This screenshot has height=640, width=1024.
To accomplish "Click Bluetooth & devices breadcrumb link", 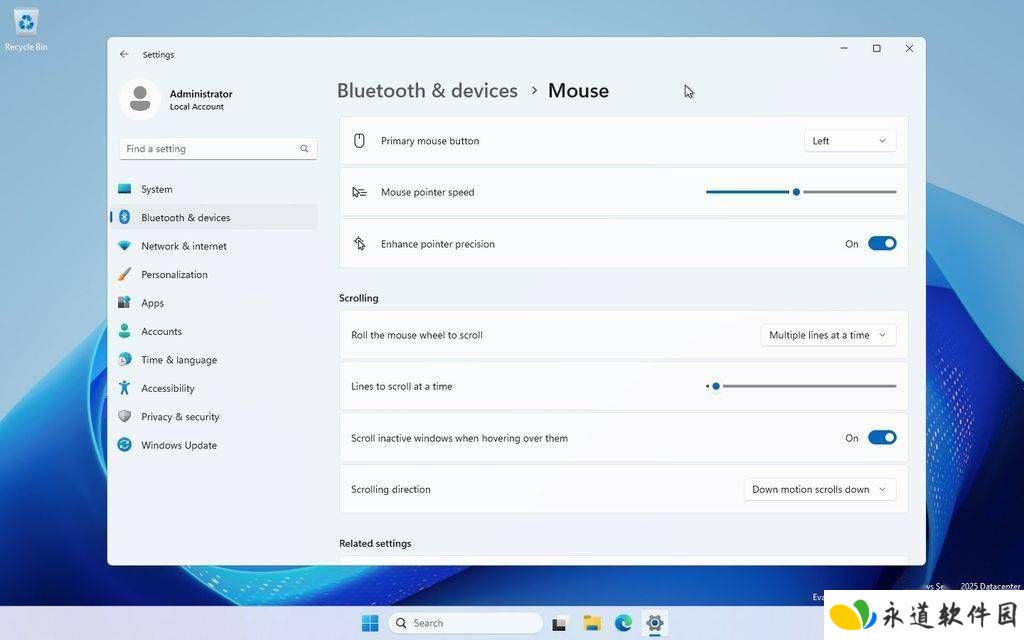I will point(427,90).
